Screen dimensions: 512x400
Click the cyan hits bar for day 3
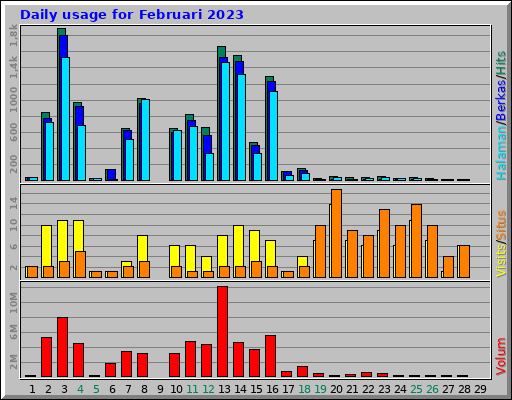click(66, 119)
